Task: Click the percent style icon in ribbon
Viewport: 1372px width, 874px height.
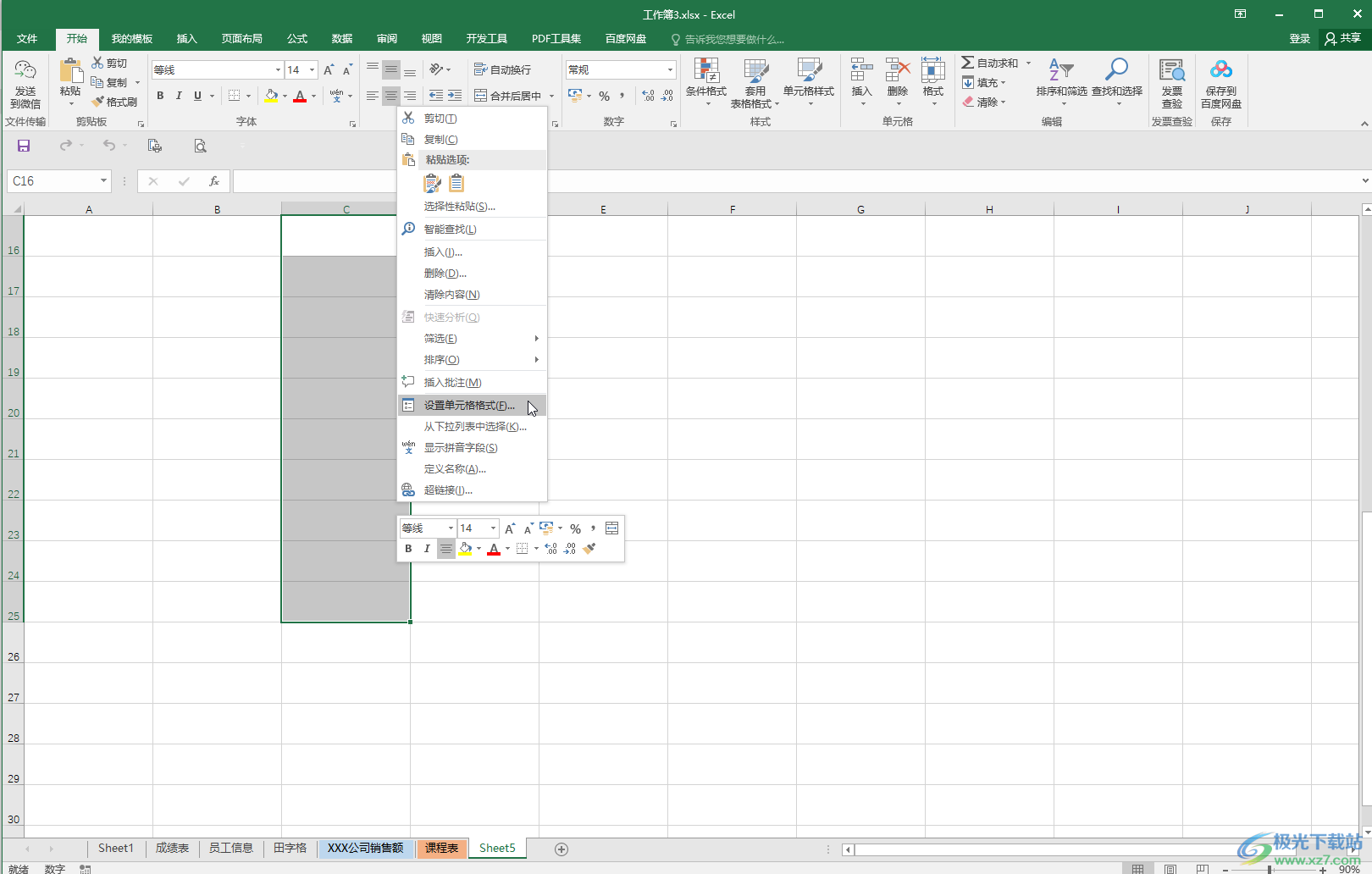Action: coord(604,96)
